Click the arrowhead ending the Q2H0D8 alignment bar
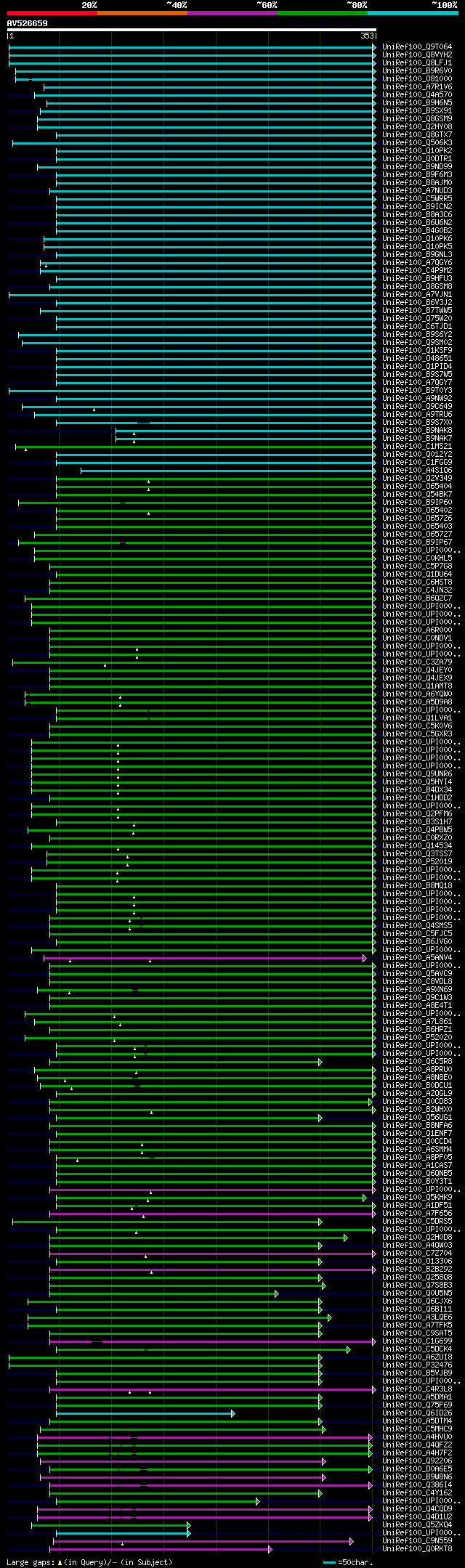 [346, 1238]
